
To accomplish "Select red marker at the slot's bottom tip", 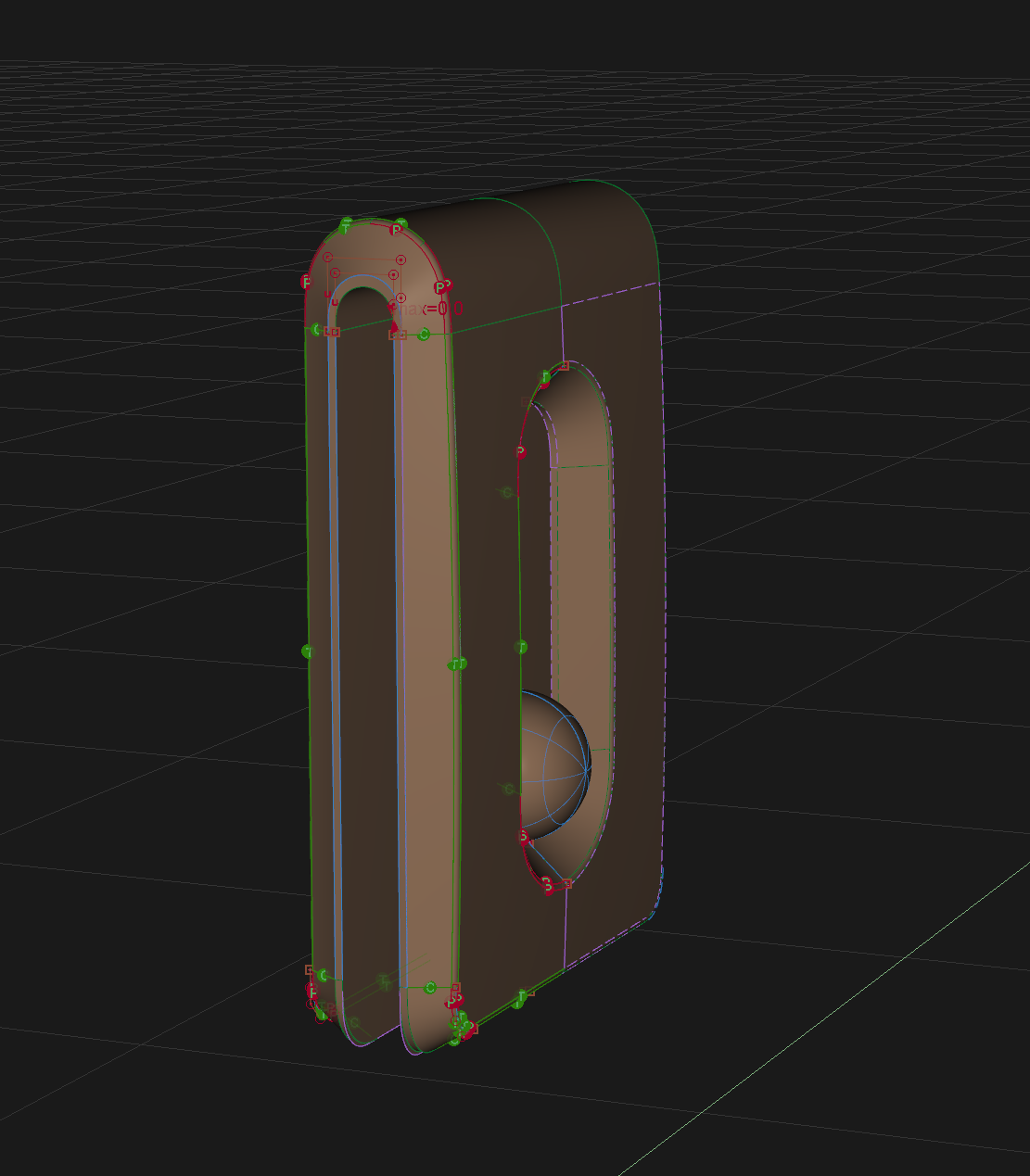I will click(x=548, y=885).
